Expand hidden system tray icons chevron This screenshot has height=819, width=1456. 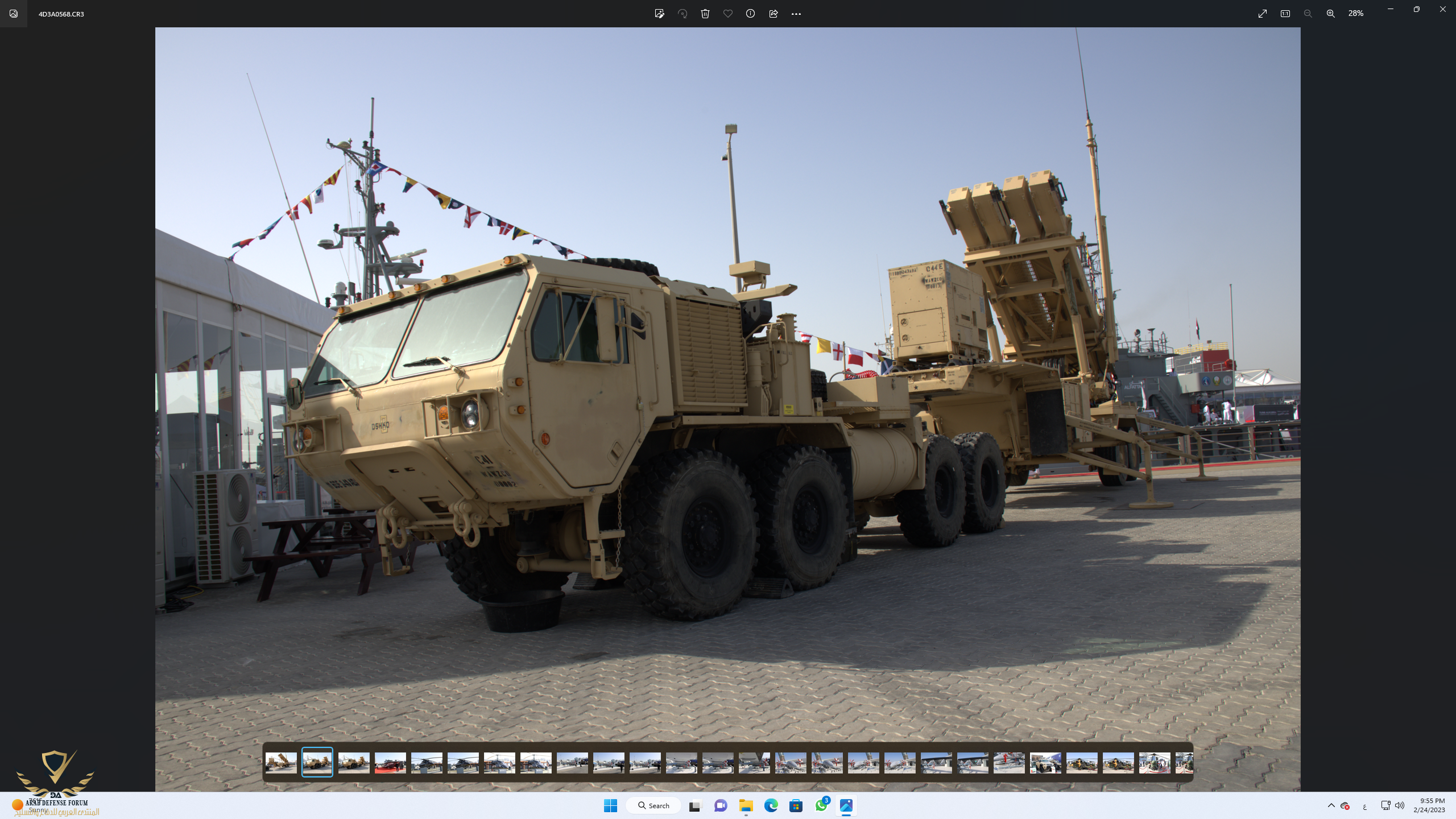tap(1331, 805)
